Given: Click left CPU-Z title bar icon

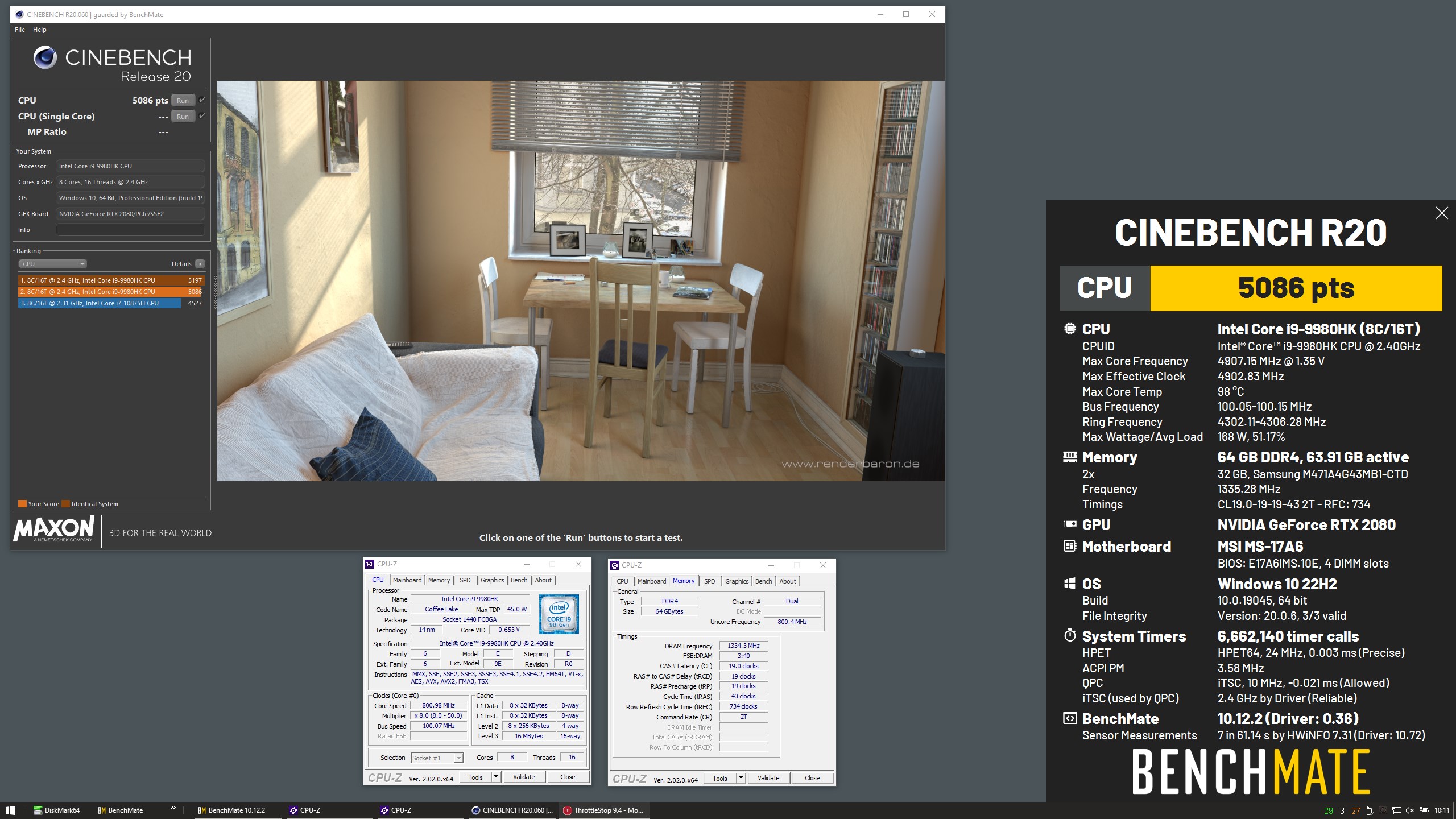Looking at the screenshot, I should click(x=370, y=564).
